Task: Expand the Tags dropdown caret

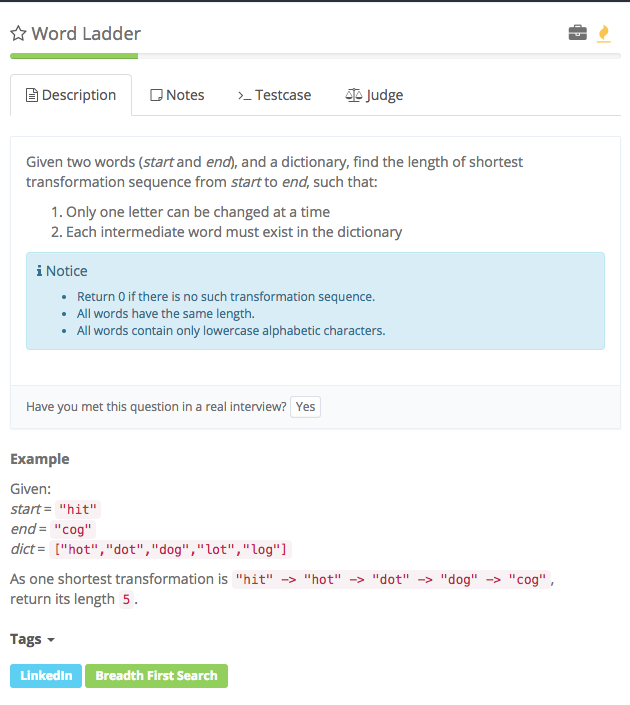Action: 51,640
